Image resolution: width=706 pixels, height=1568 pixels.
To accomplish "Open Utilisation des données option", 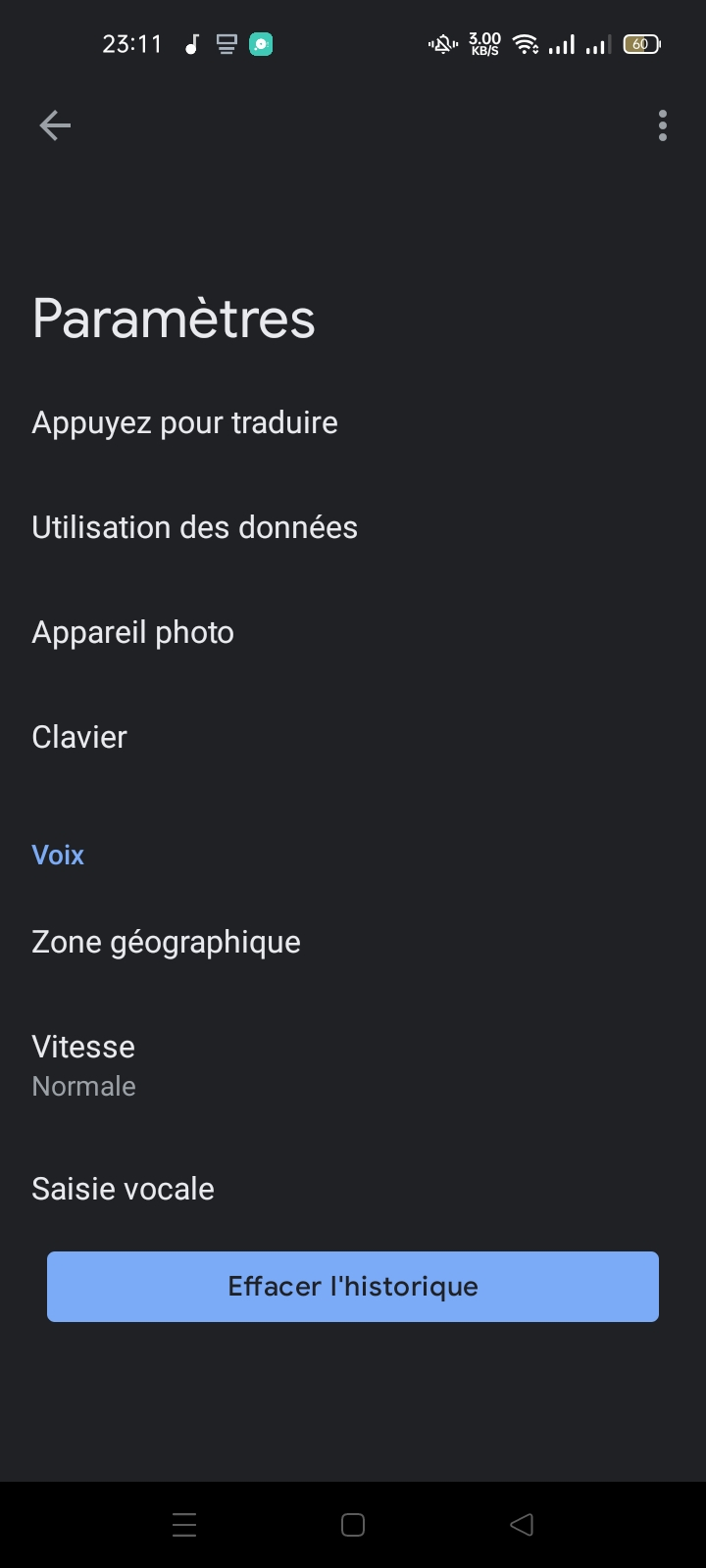I will click(194, 527).
